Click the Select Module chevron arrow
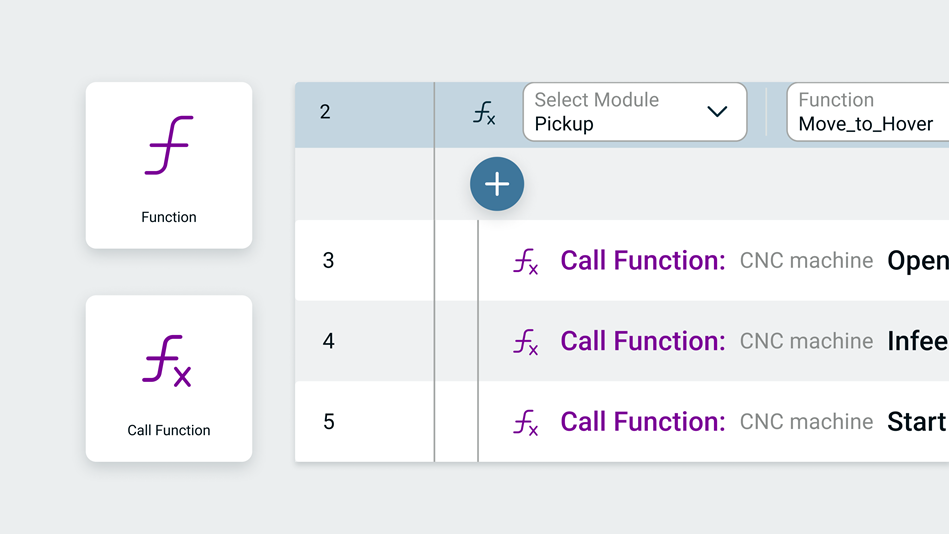Screen dimensions: 950x534 pos(717,112)
